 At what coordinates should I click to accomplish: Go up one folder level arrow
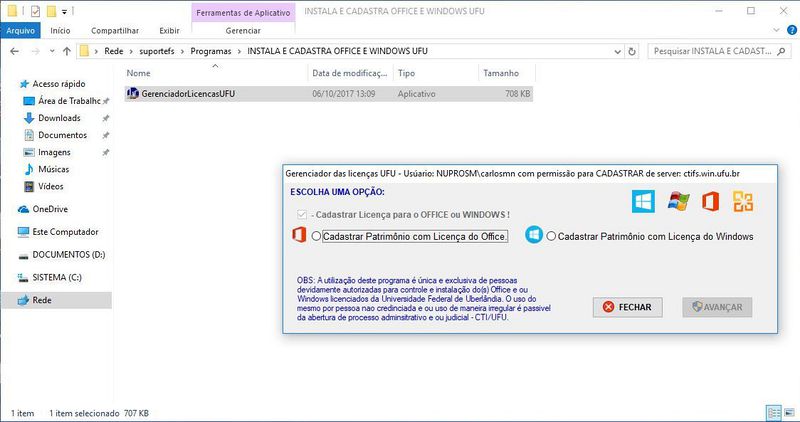67,51
